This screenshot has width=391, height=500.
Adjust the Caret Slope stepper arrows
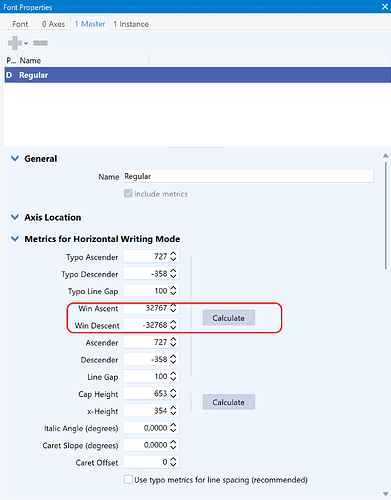(173, 445)
